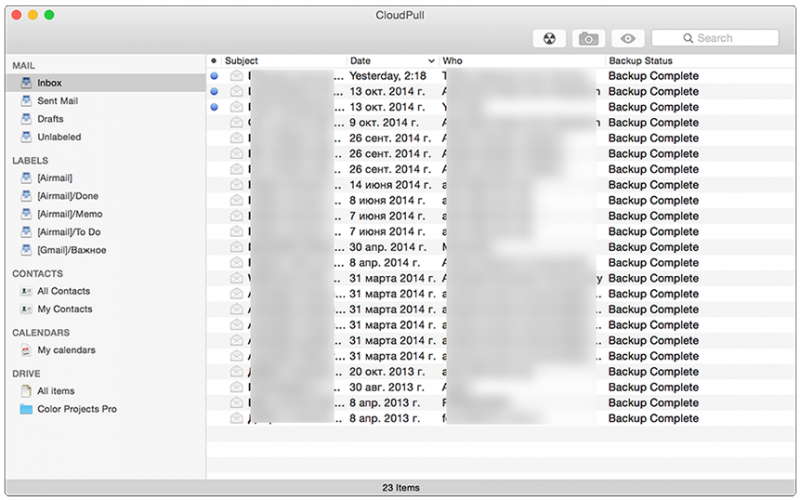
Task: Select the message dated 8 июня 2014 г.
Action: [x=501, y=201]
